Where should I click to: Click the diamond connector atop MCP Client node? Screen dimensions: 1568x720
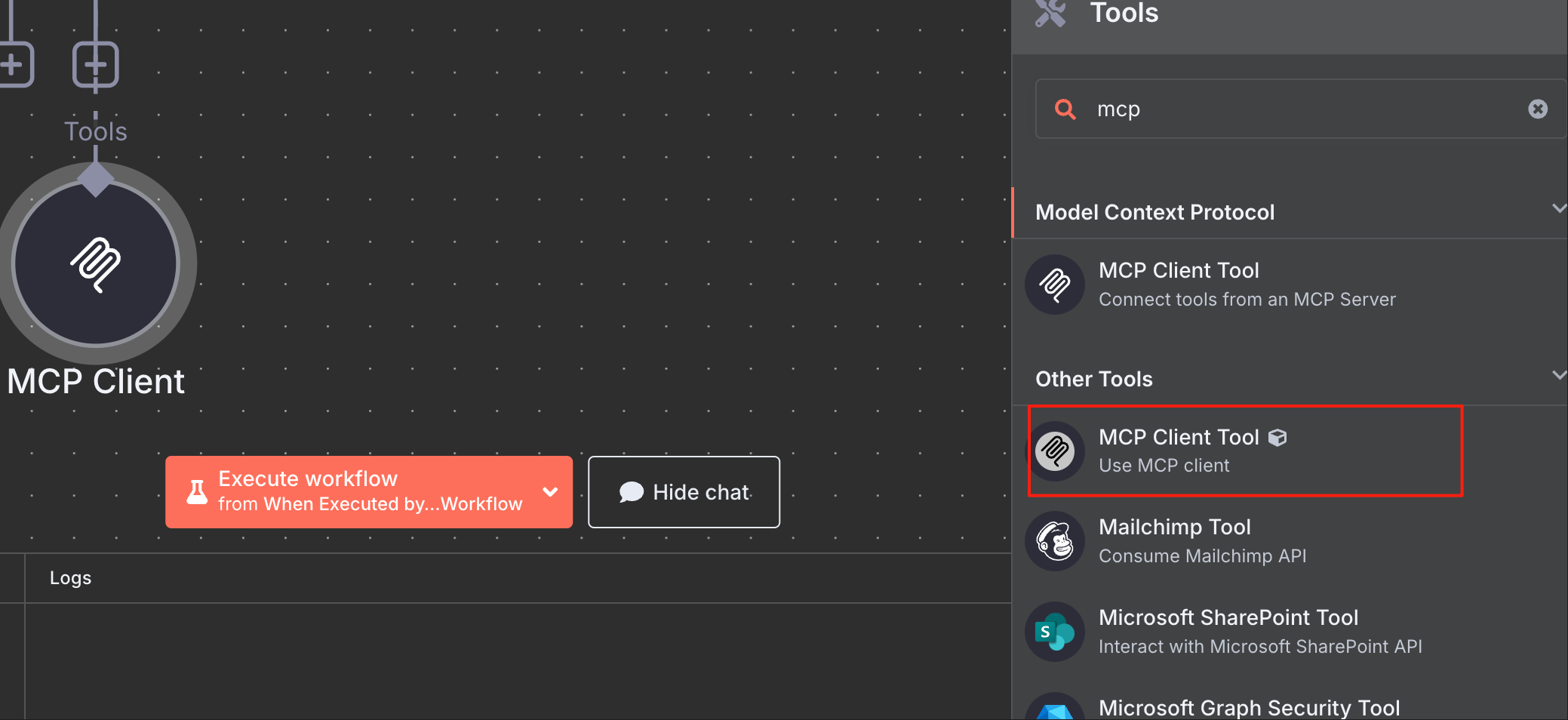pyautogui.click(x=96, y=179)
